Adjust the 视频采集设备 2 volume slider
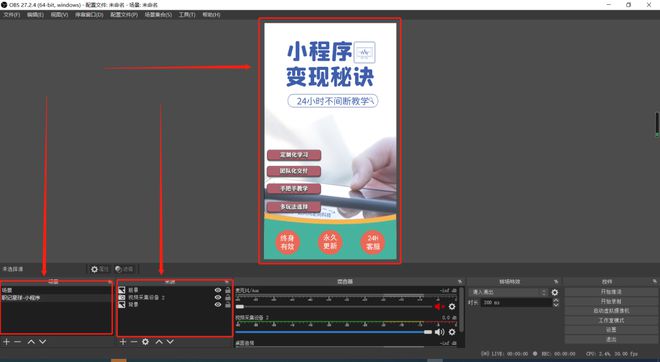Screen dimensions: 660x362 pos(334,332)
